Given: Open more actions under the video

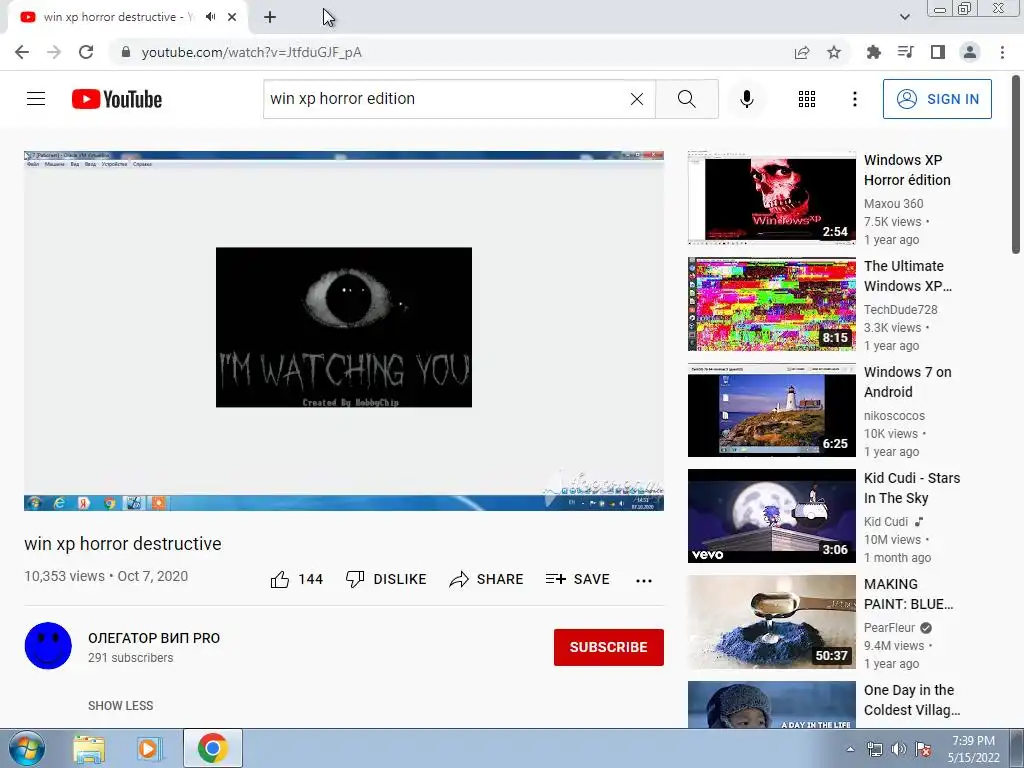Looking at the screenshot, I should click(644, 581).
